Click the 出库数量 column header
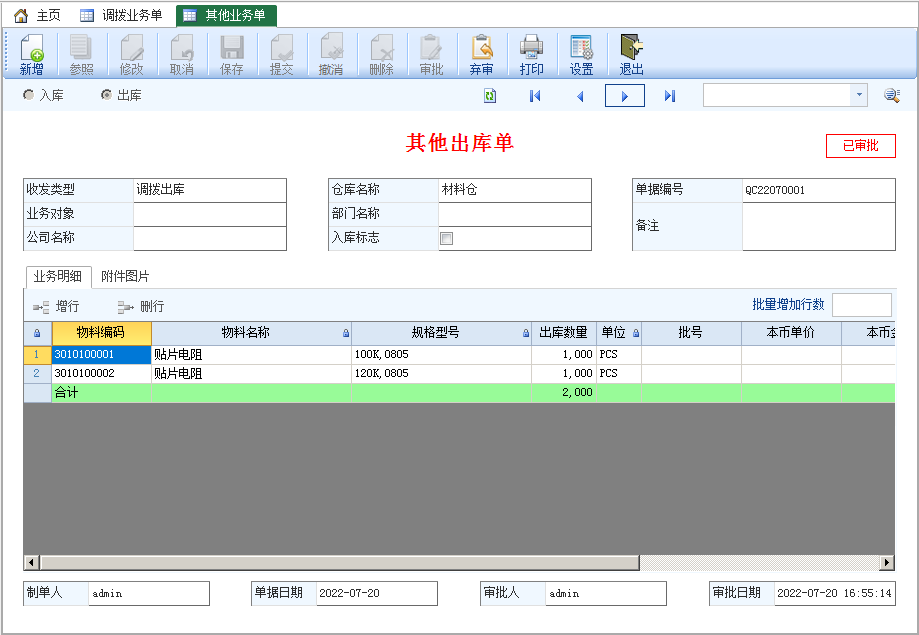This screenshot has width=919, height=635. coord(564,333)
